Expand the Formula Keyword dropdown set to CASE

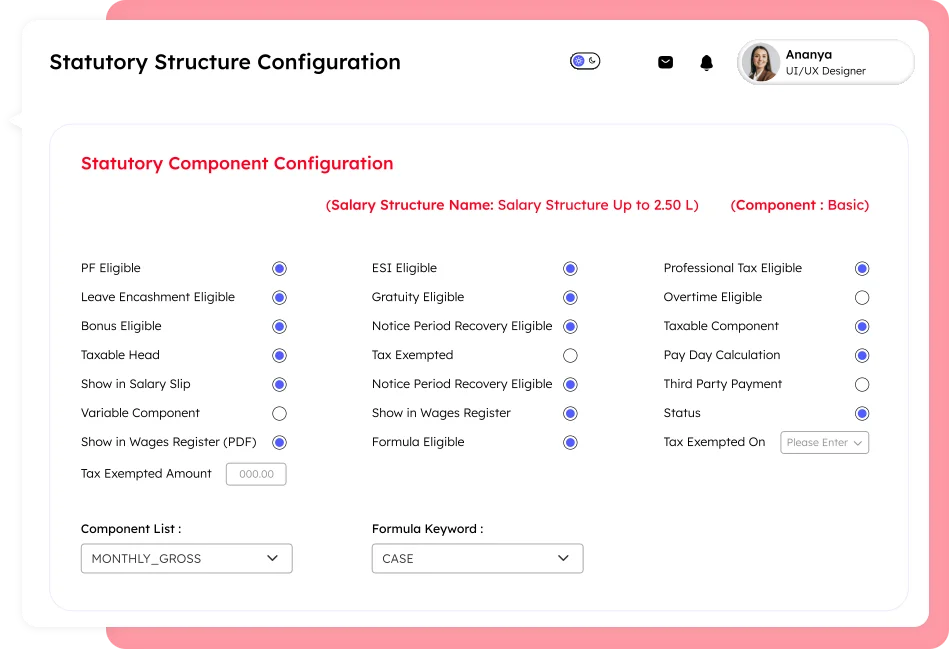(477, 558)
